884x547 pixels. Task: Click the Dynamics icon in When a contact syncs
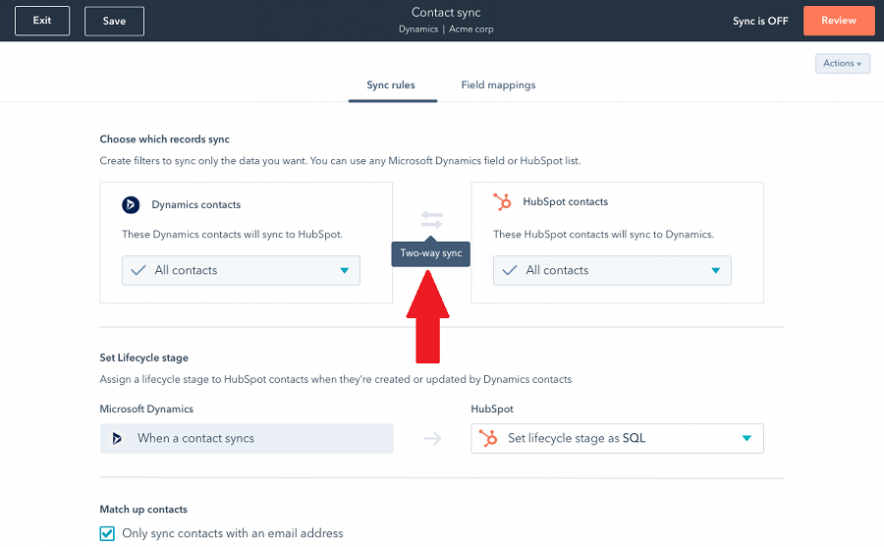117,439
